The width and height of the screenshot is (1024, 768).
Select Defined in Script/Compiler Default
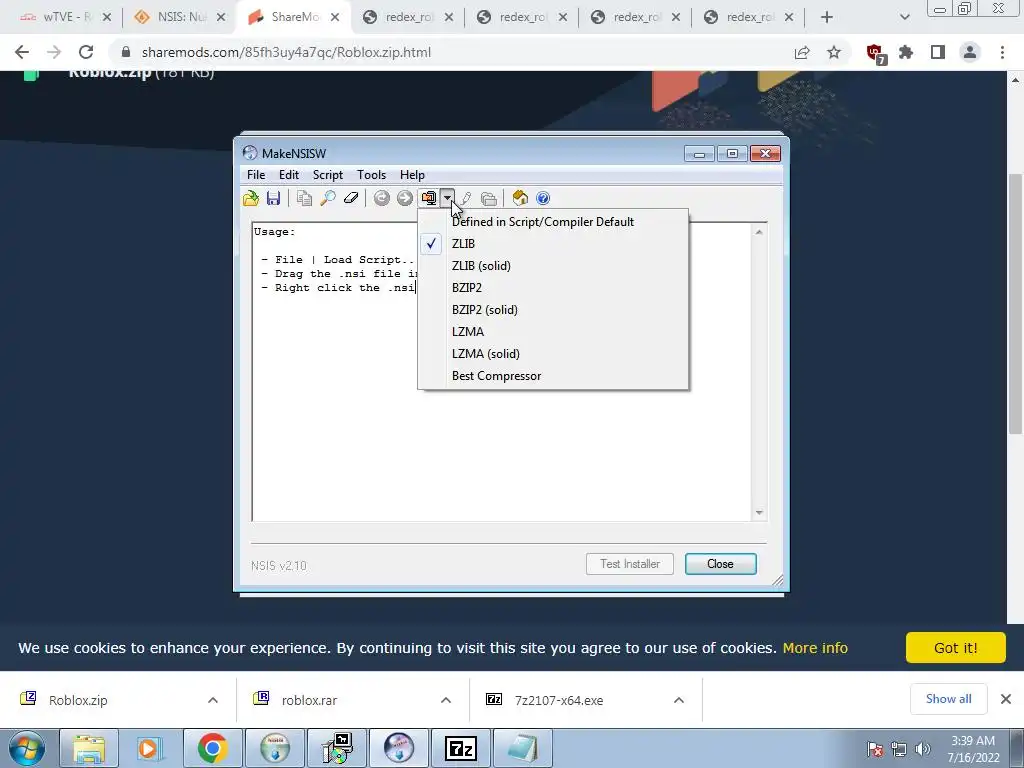tap(553, 222)
